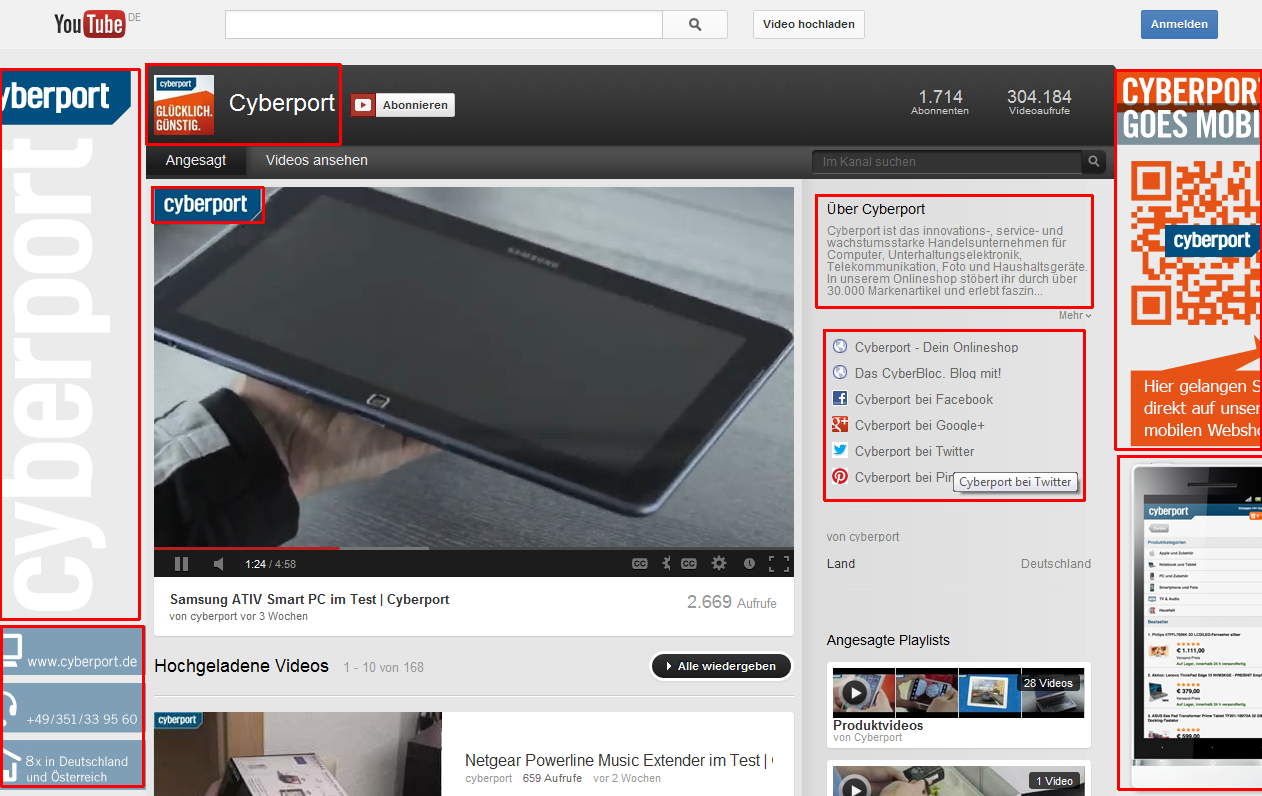Click the Über Cyberport heading
This screenshot has height=796, width=1262.
coord(876,209)
